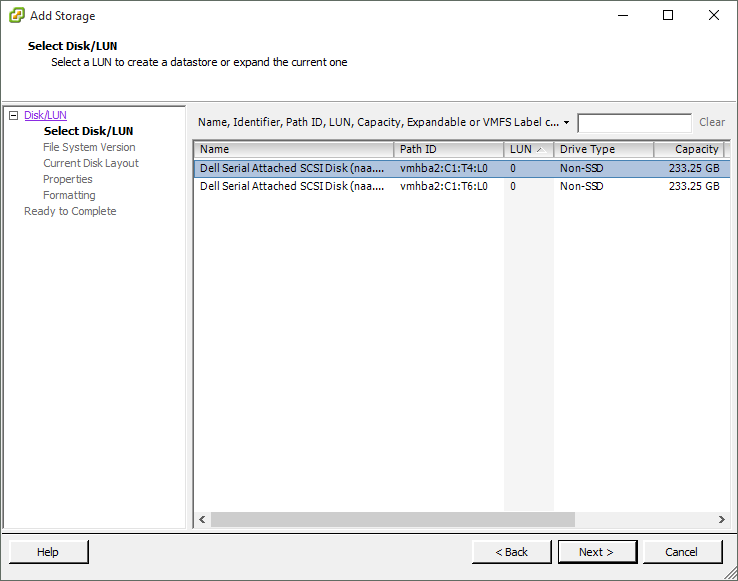This screenshot has height=581, width=738.
Task: Sort by the Capacity column header
Action: click(689, 149)
